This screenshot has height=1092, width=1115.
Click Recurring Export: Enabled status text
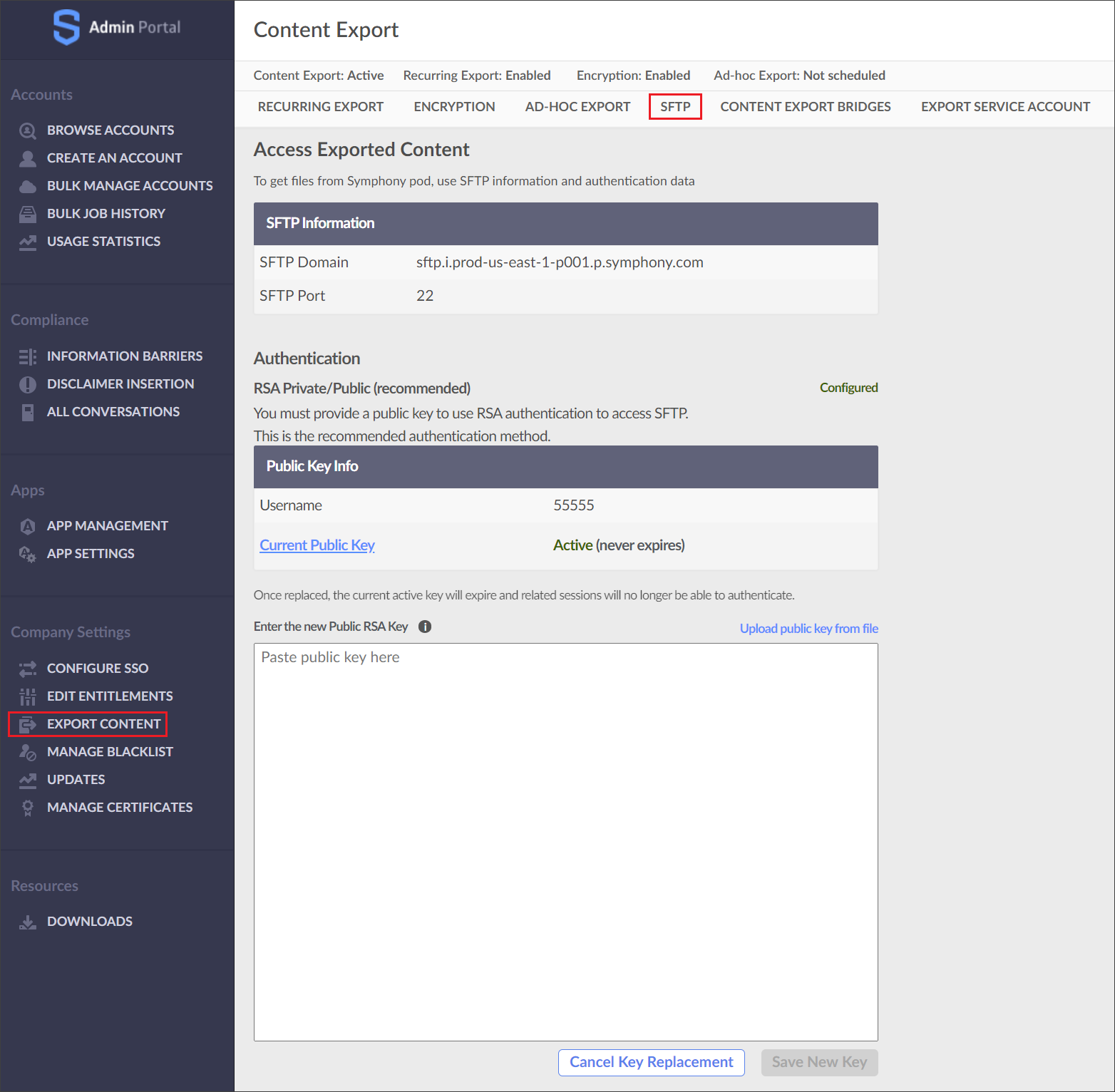coord(477,76)
